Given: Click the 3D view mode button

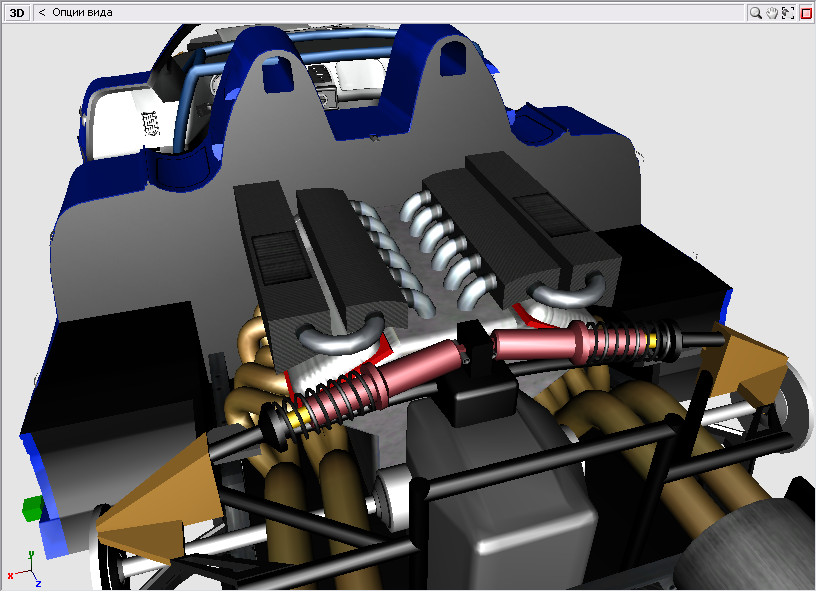Looking at the screenshot, I should click(x=17, y=13).
